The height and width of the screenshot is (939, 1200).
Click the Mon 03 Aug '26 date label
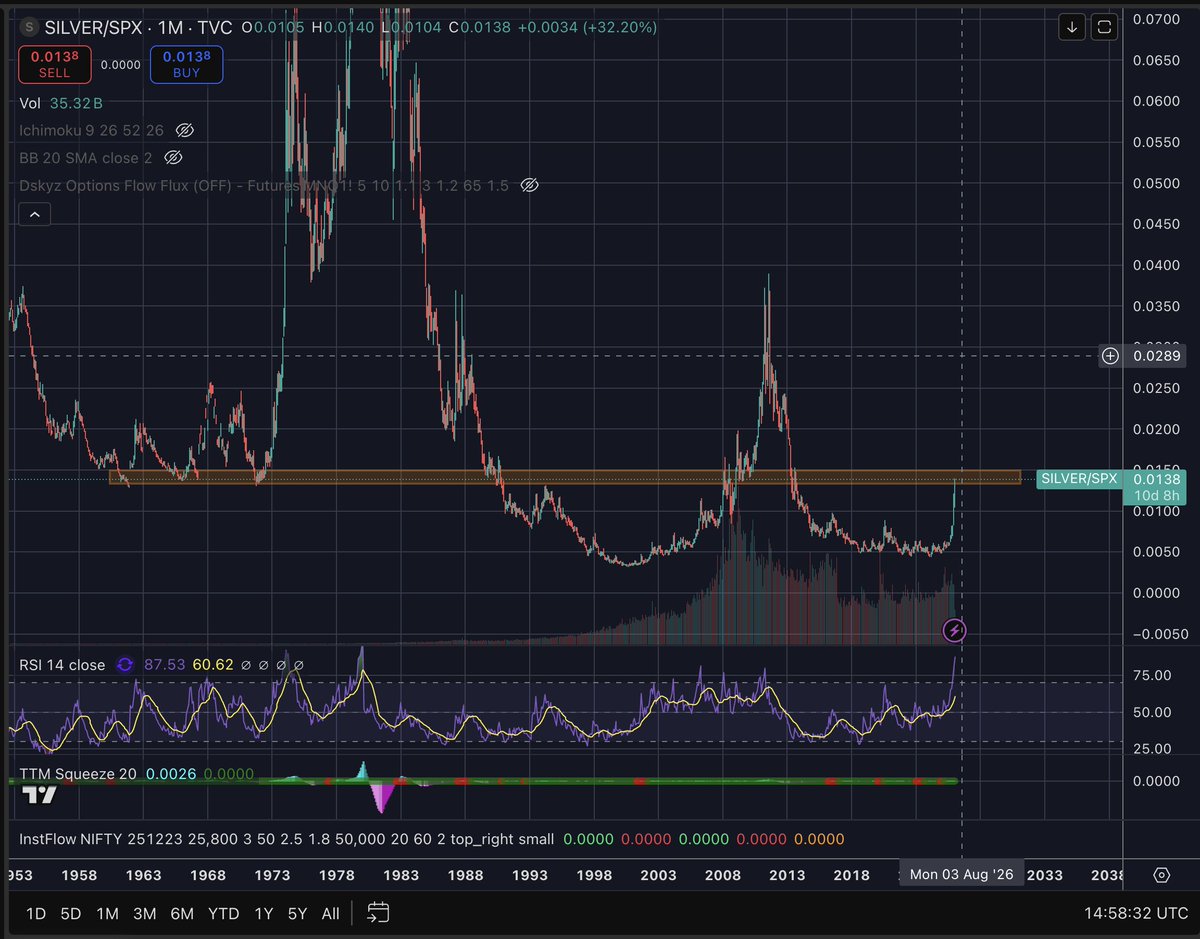point(962,874)
